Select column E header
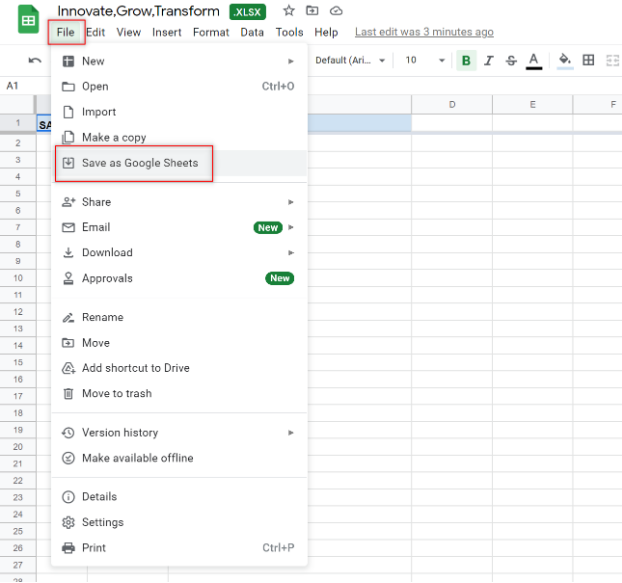 pyautogui.click(x=532, y=105)
